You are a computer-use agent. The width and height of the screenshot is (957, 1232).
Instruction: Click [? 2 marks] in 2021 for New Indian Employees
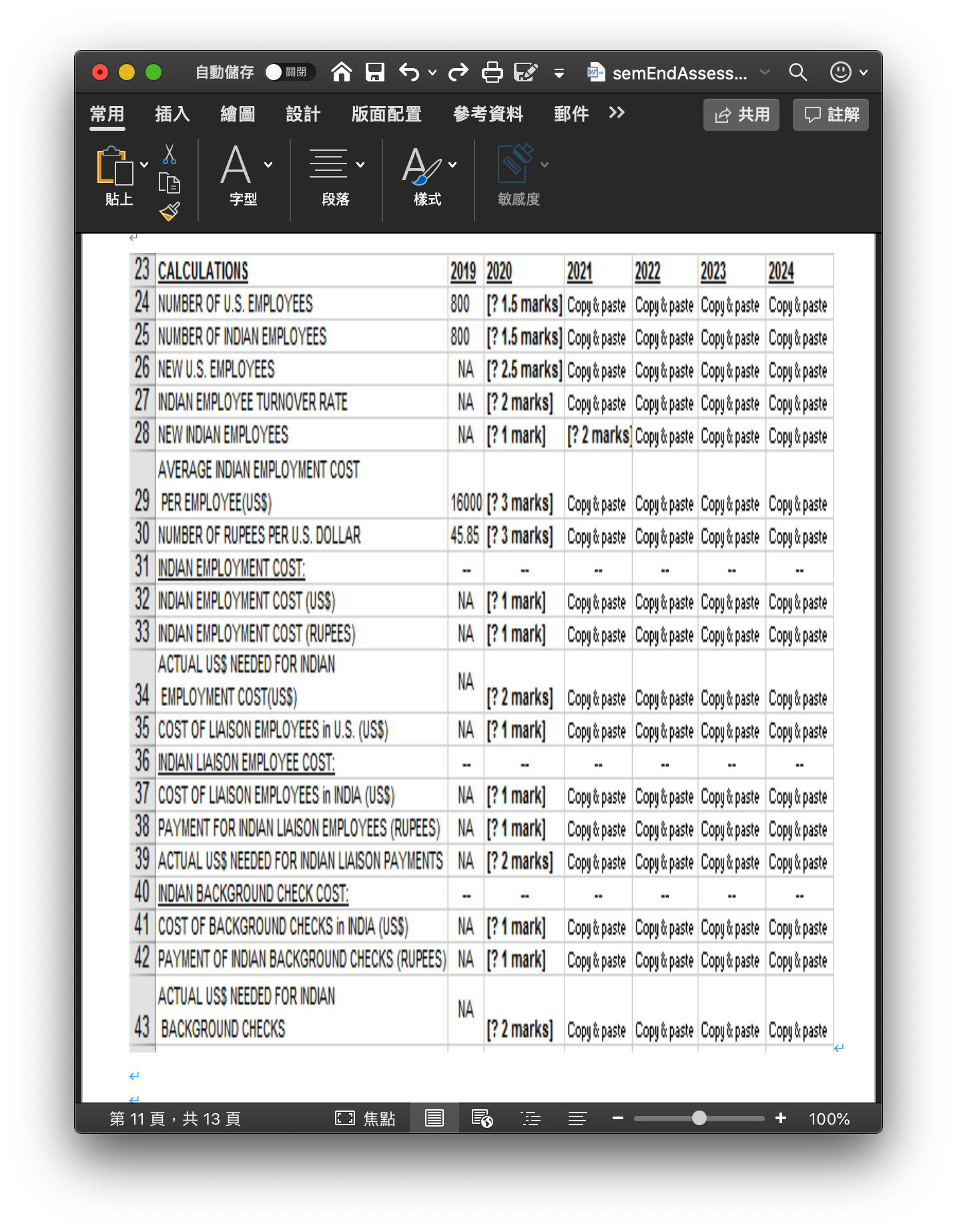pyautogui.click(x=599, y=436)
